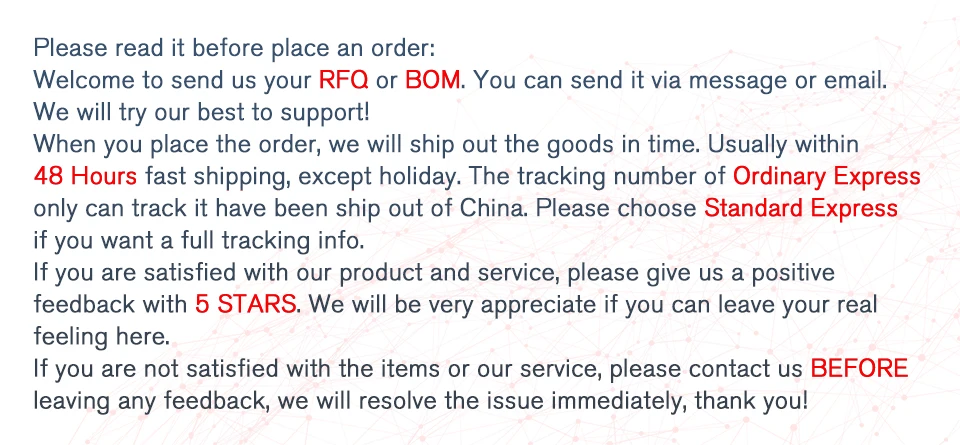The image size is (960, 445).
Task: Click the red Ordinary Express text
Action: click(x=826, y=177)
